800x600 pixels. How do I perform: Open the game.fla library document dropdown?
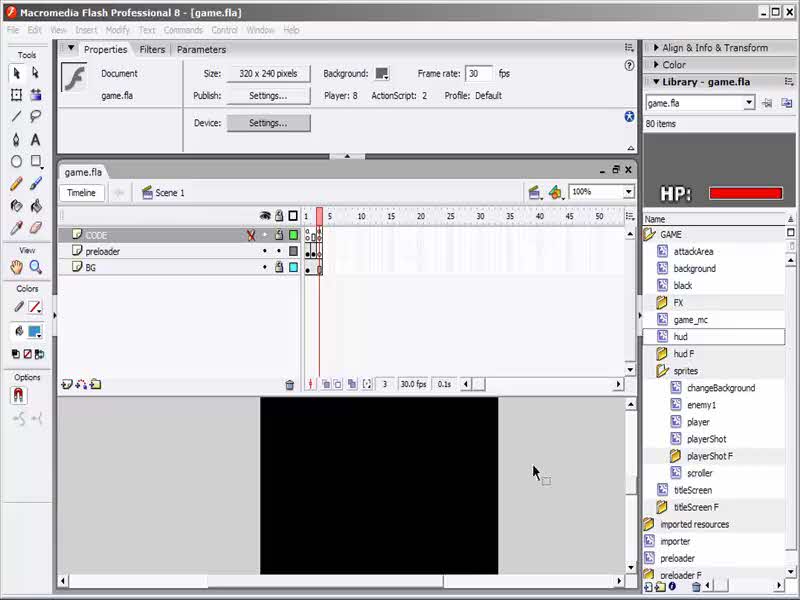[748, 103]
